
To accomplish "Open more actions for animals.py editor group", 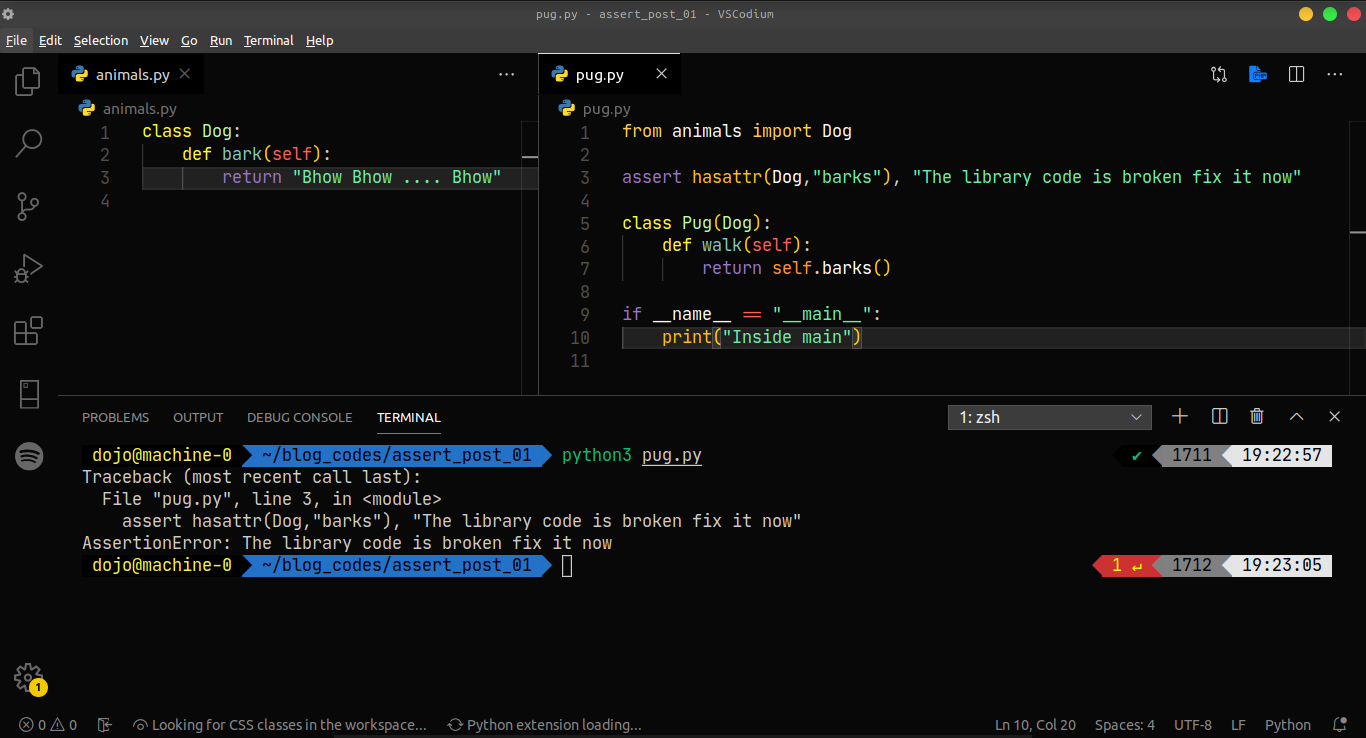I will coord(507,74).
